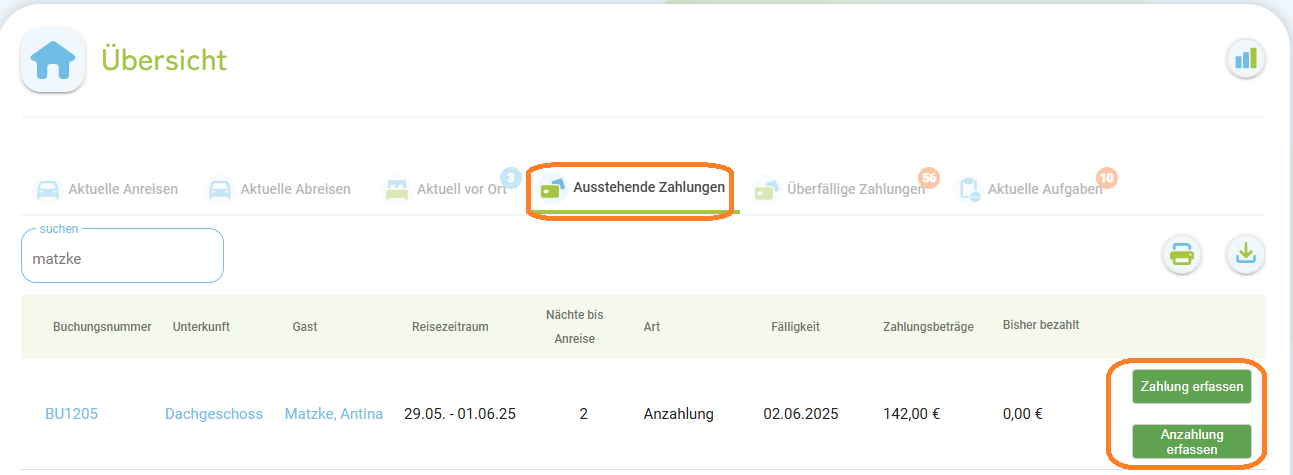The height and width of the screenshot is (475, 1293).
Task: Click the car icon beside Aktuelle Anreisen
Action: point(47,189)
